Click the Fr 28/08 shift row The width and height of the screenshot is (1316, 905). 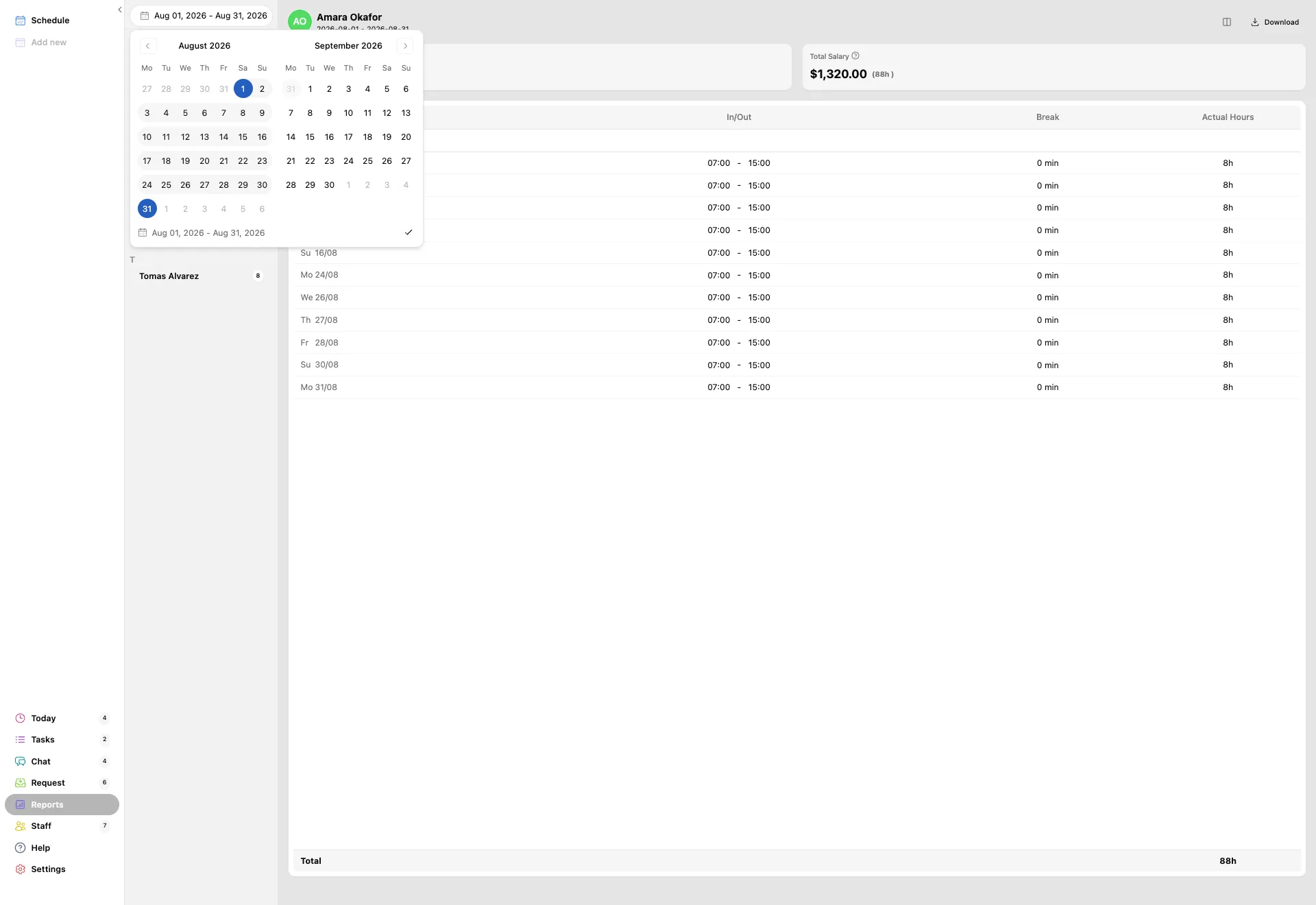[796, 343]
